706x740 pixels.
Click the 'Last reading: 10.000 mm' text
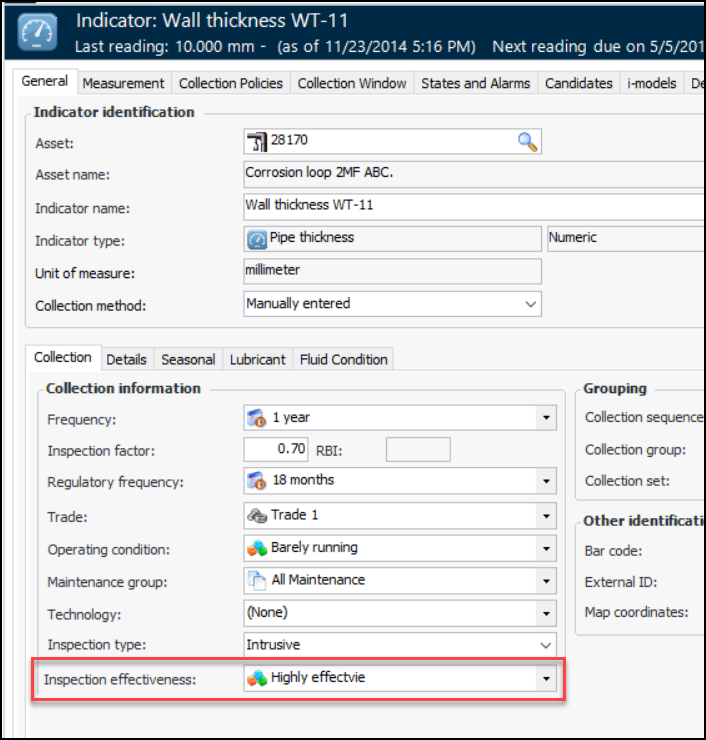(165, 47)
